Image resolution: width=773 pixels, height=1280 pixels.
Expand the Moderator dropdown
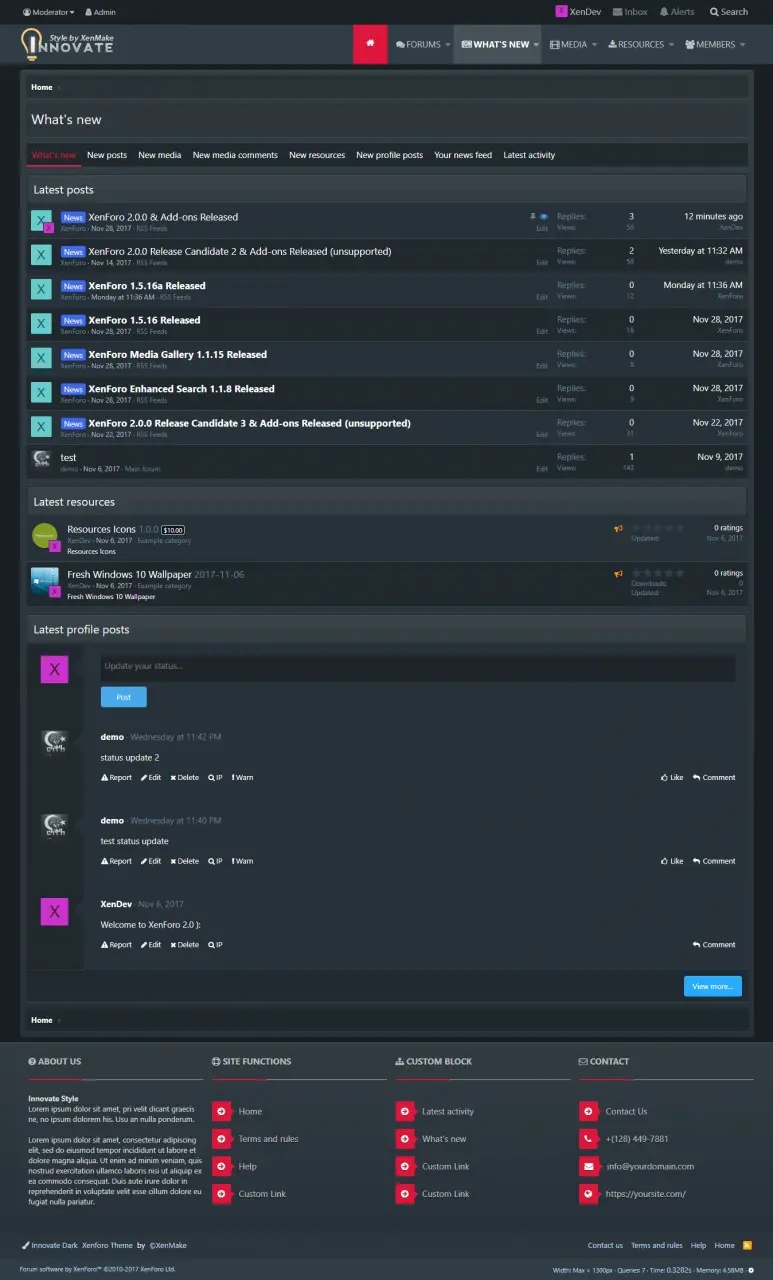[x=48, y=12]
